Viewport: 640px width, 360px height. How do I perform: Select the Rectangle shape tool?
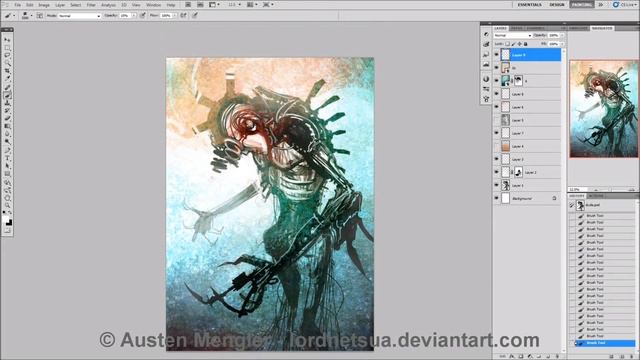click(7, 173)
